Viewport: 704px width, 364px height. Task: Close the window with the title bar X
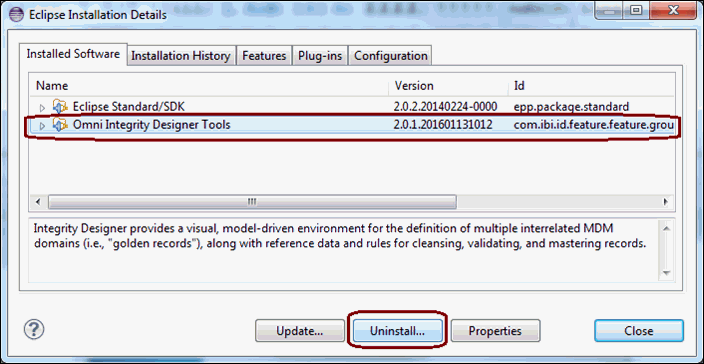click(x=672, y=11)
